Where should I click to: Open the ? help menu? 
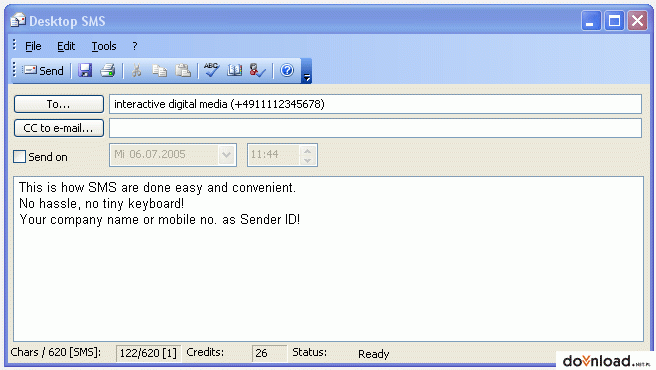[x=135, y=46]
